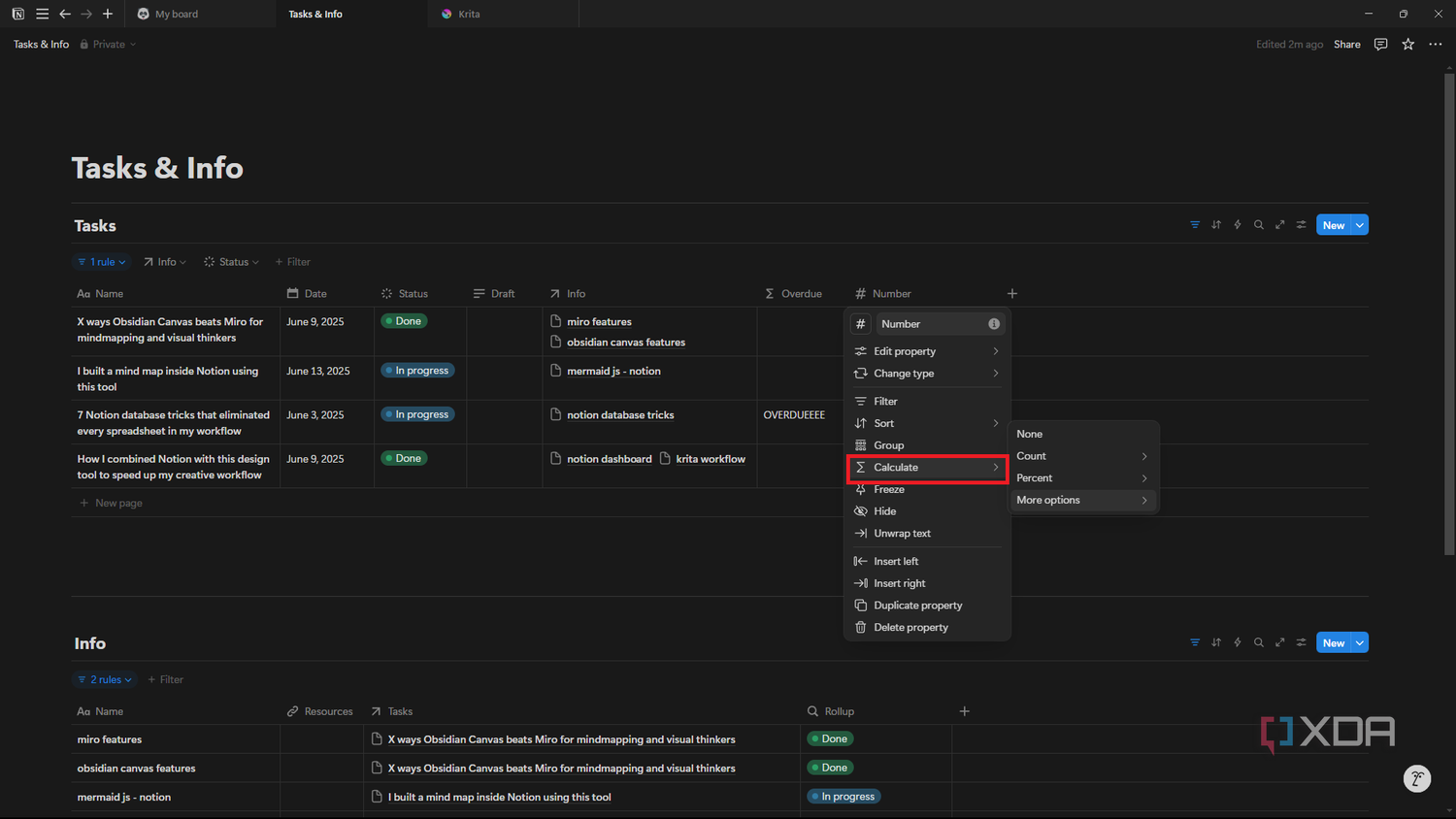Image resolution: width=1456 pixels, height=819 pixels.
Task: Open the comments icon in the top bar
Action: 1380,45
